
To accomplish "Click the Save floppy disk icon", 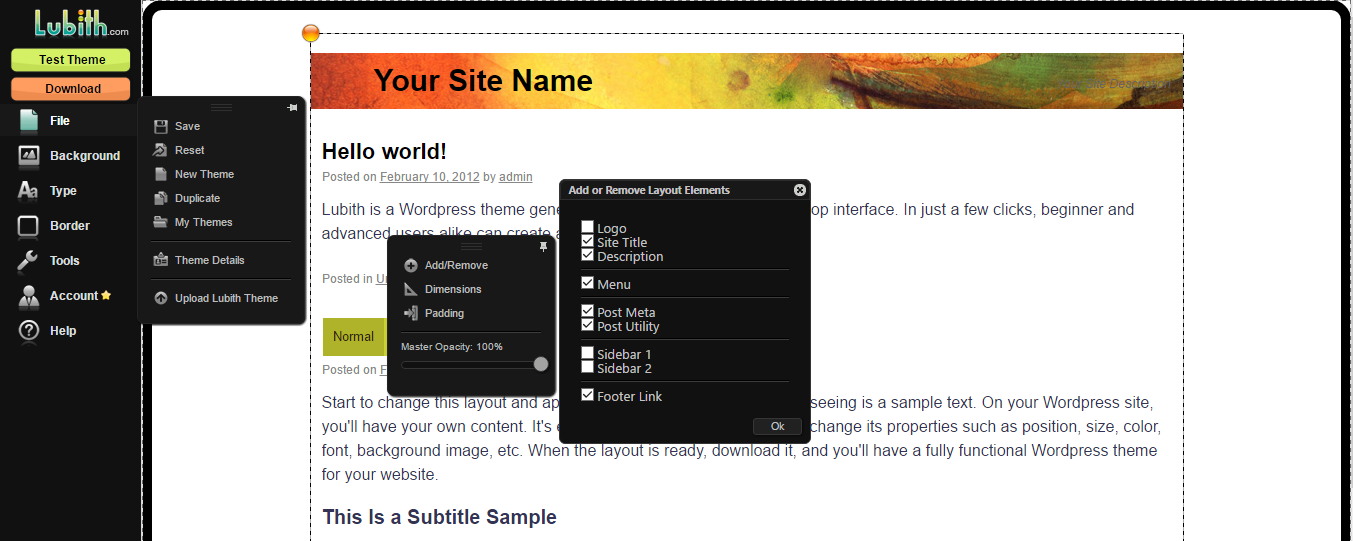I will click(160, 126).
